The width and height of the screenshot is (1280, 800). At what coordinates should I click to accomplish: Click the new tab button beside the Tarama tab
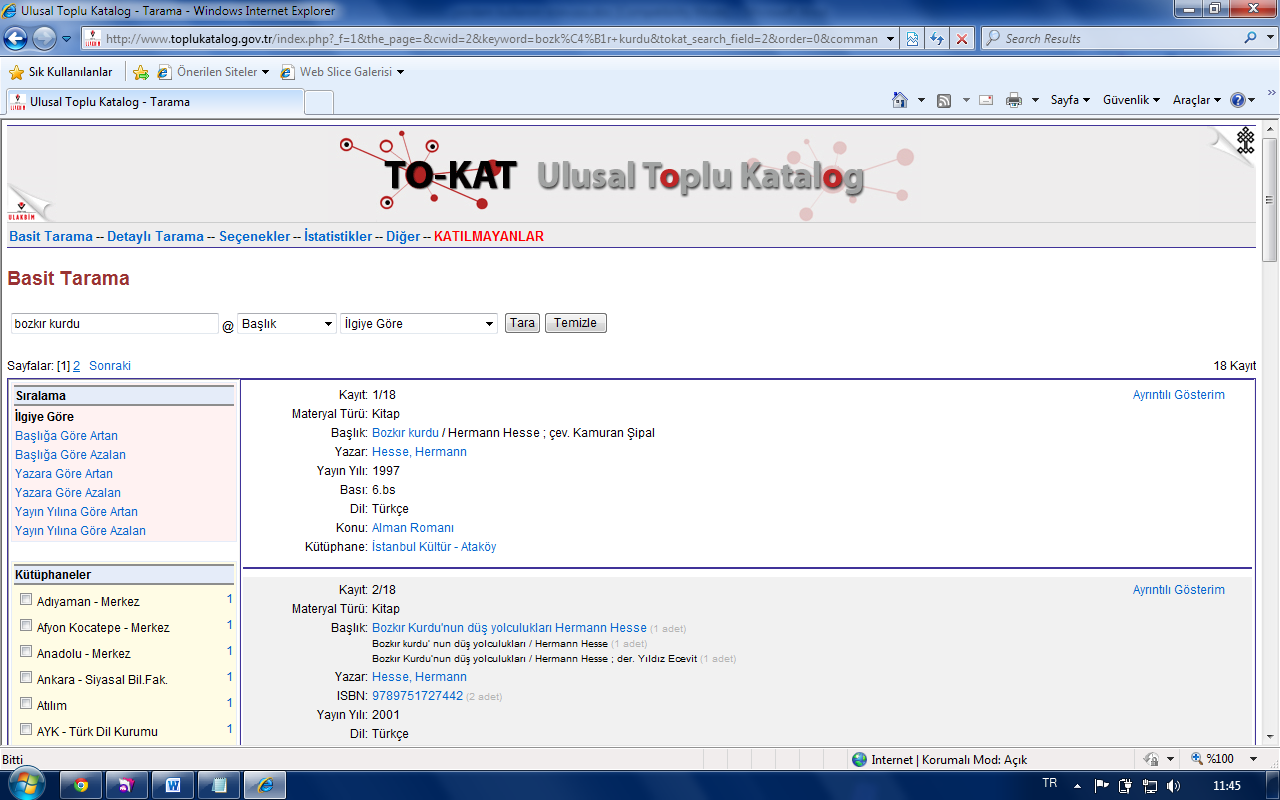point(319,102)
